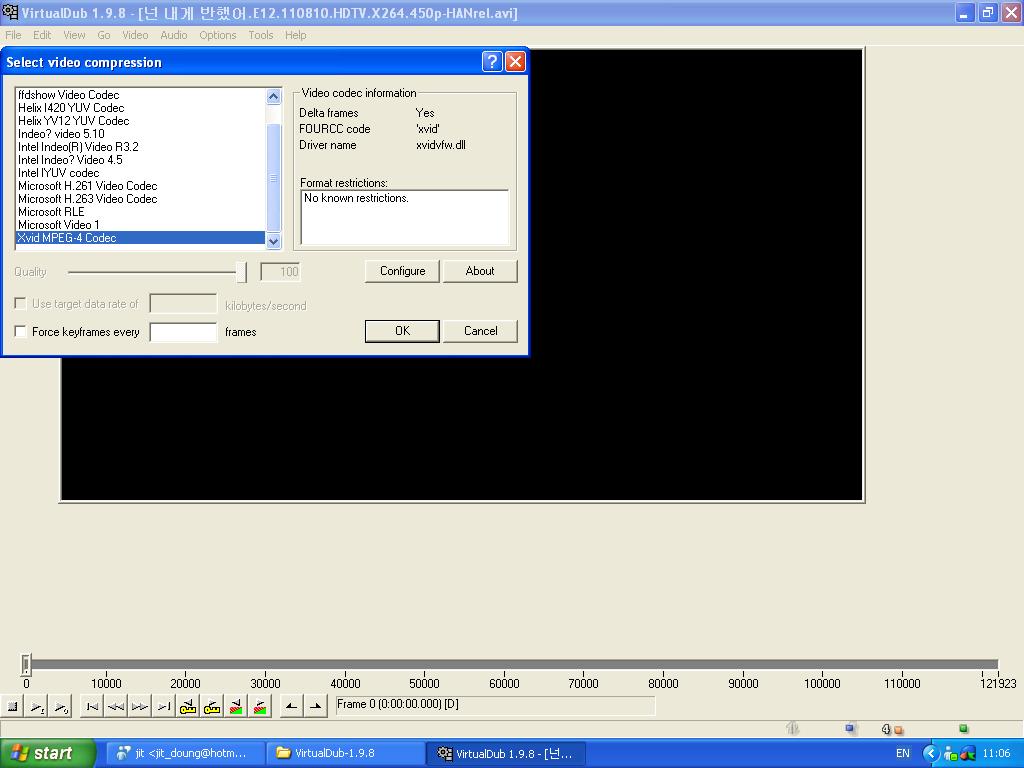
Task: Select Microsoft RLE codec
Action: [x=140, y=212]
